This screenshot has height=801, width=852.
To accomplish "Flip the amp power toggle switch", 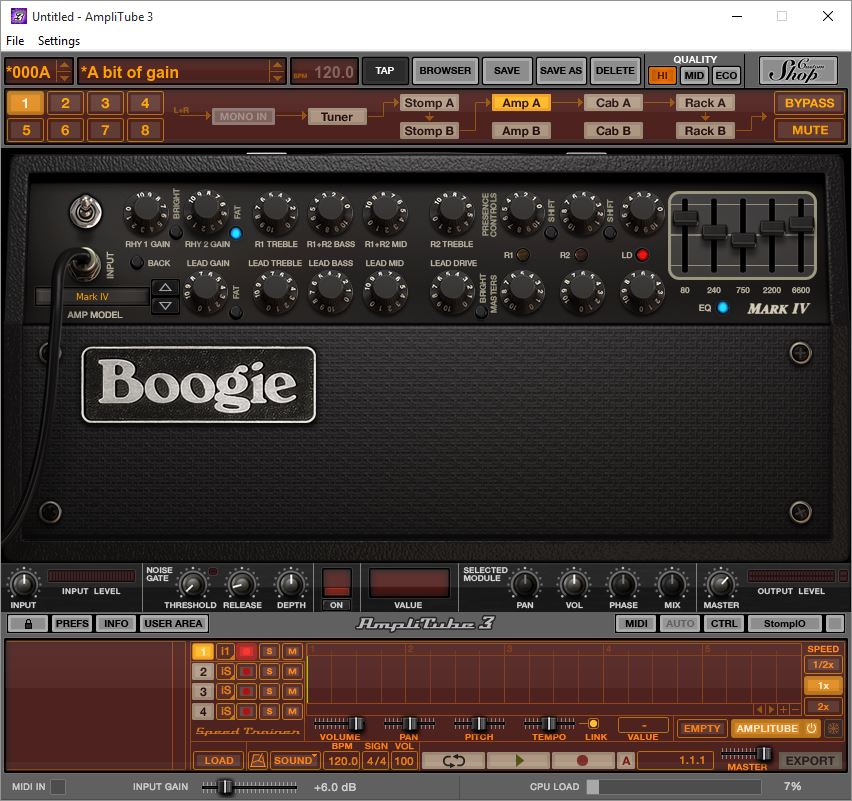I will (x=85, y=211).
